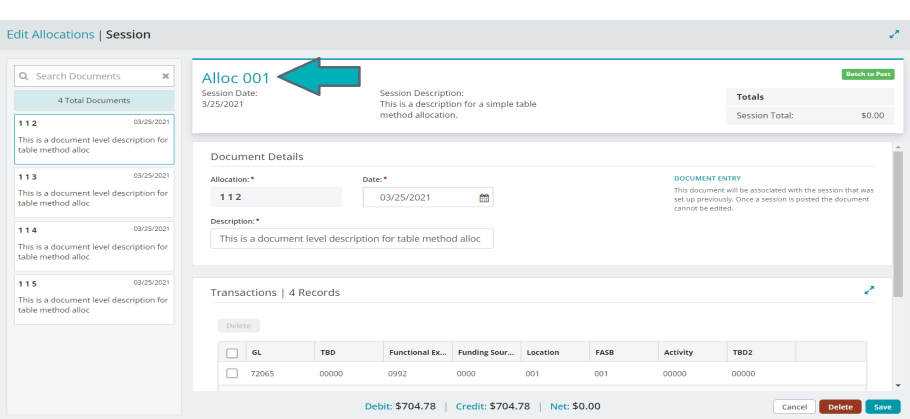Select document 1 1 5 in the sidebar

(x=94, y=298)
